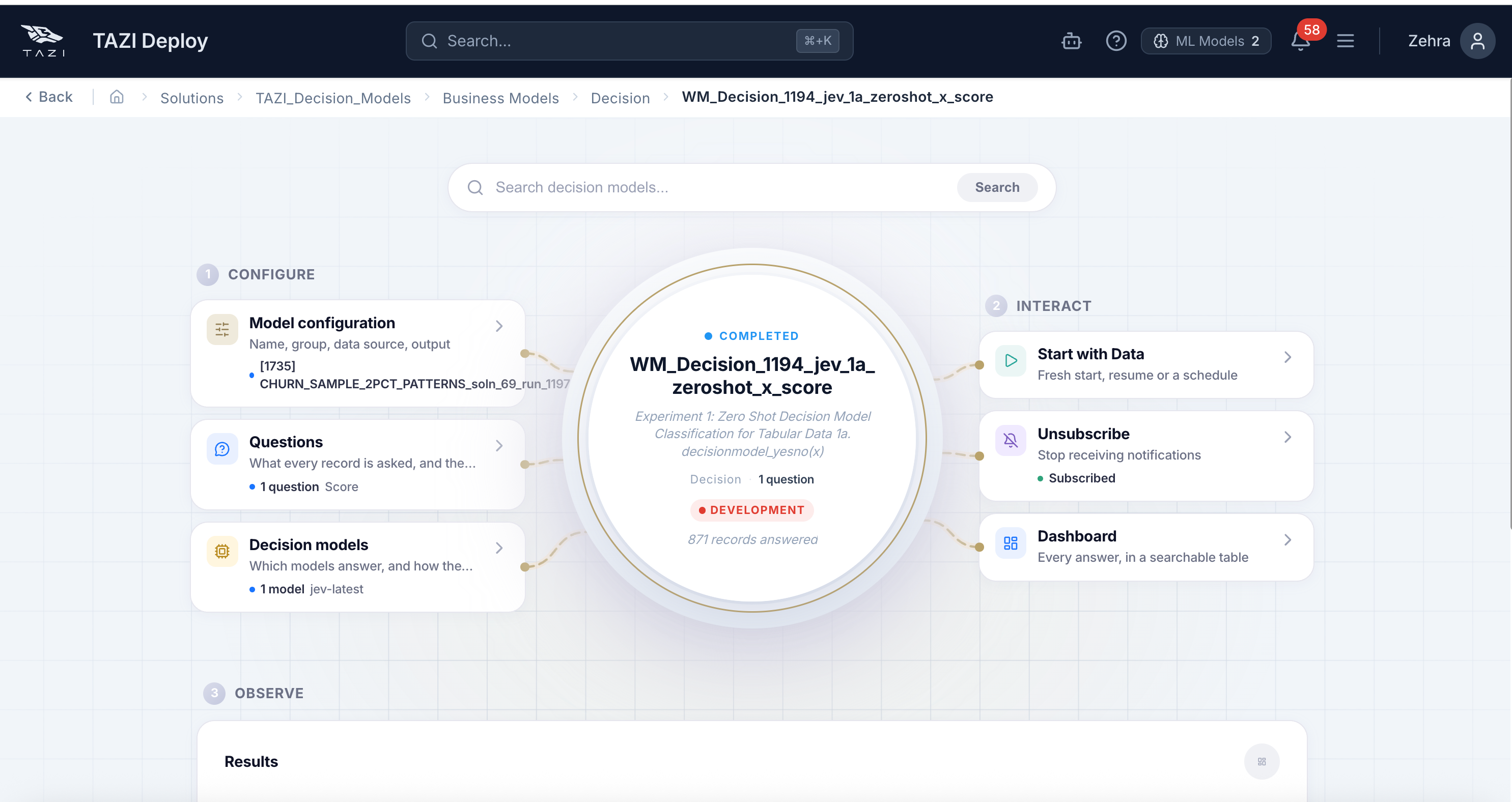The width and height of the screenshot is (1512, 802).
Task: Open the Dashboard card chevron
Action: [1287, 540]
